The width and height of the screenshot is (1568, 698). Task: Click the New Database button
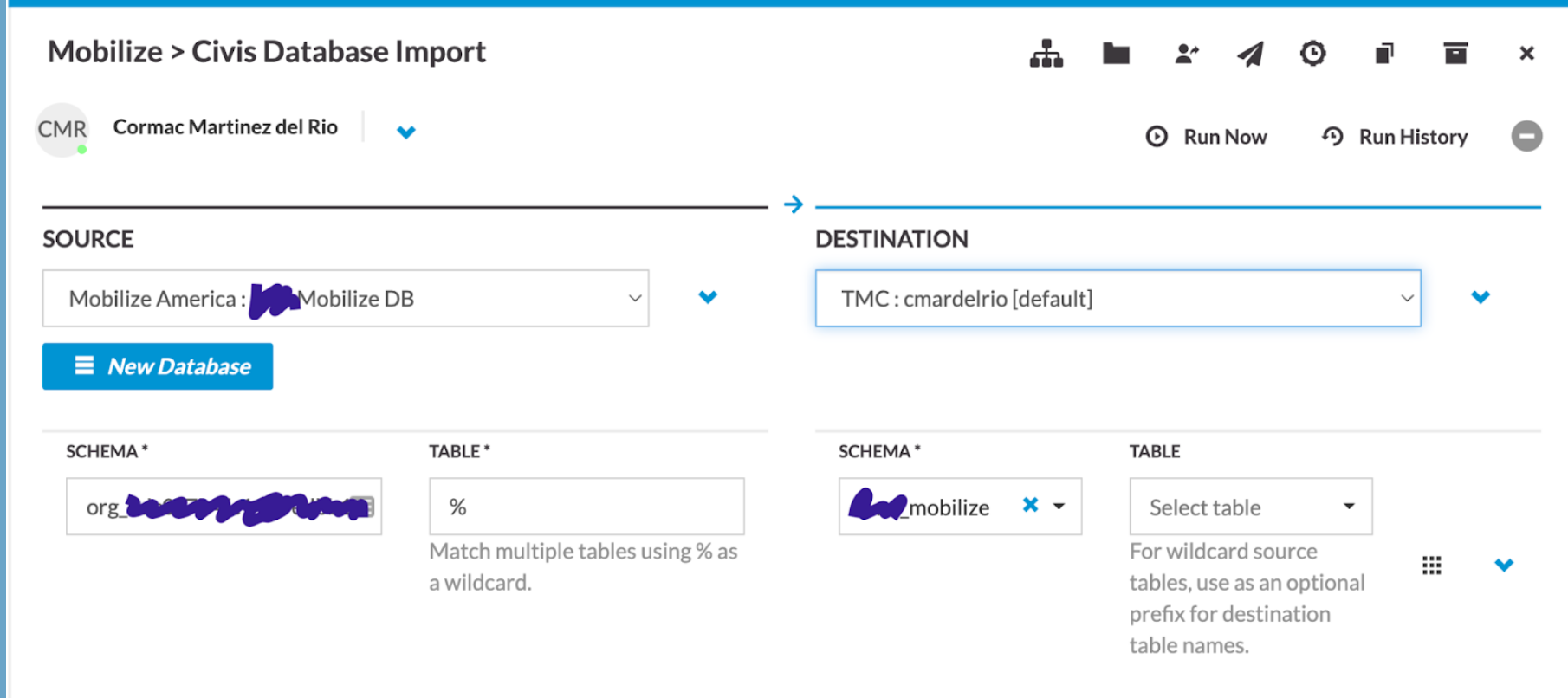pos(158,366)
